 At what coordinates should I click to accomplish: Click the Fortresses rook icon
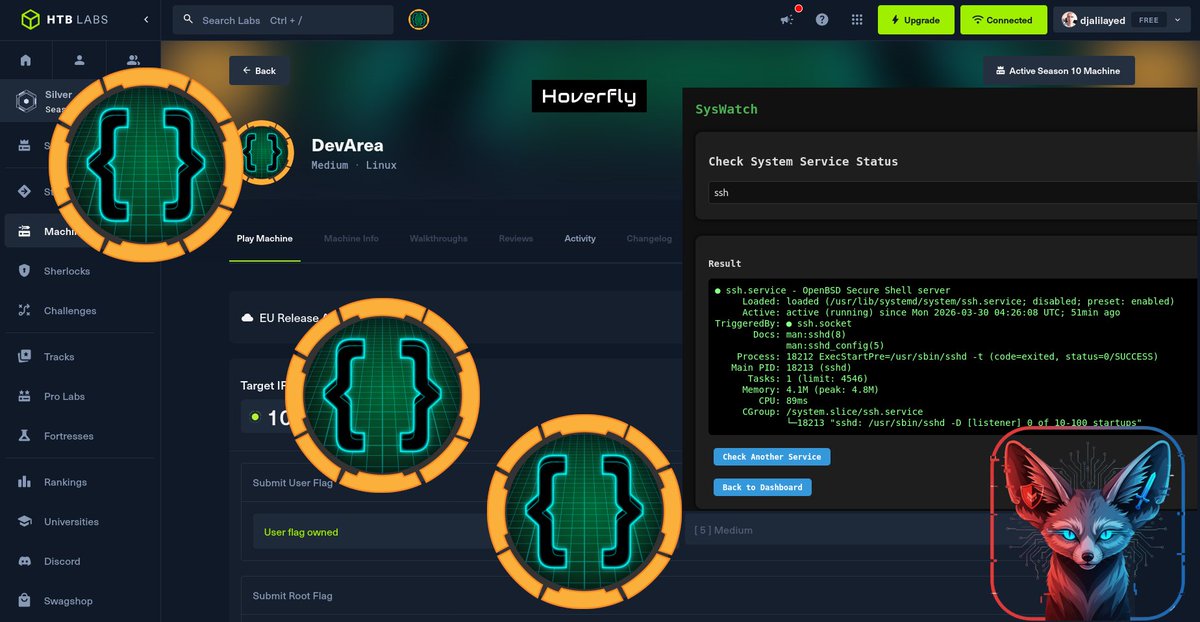pos(24,436)
